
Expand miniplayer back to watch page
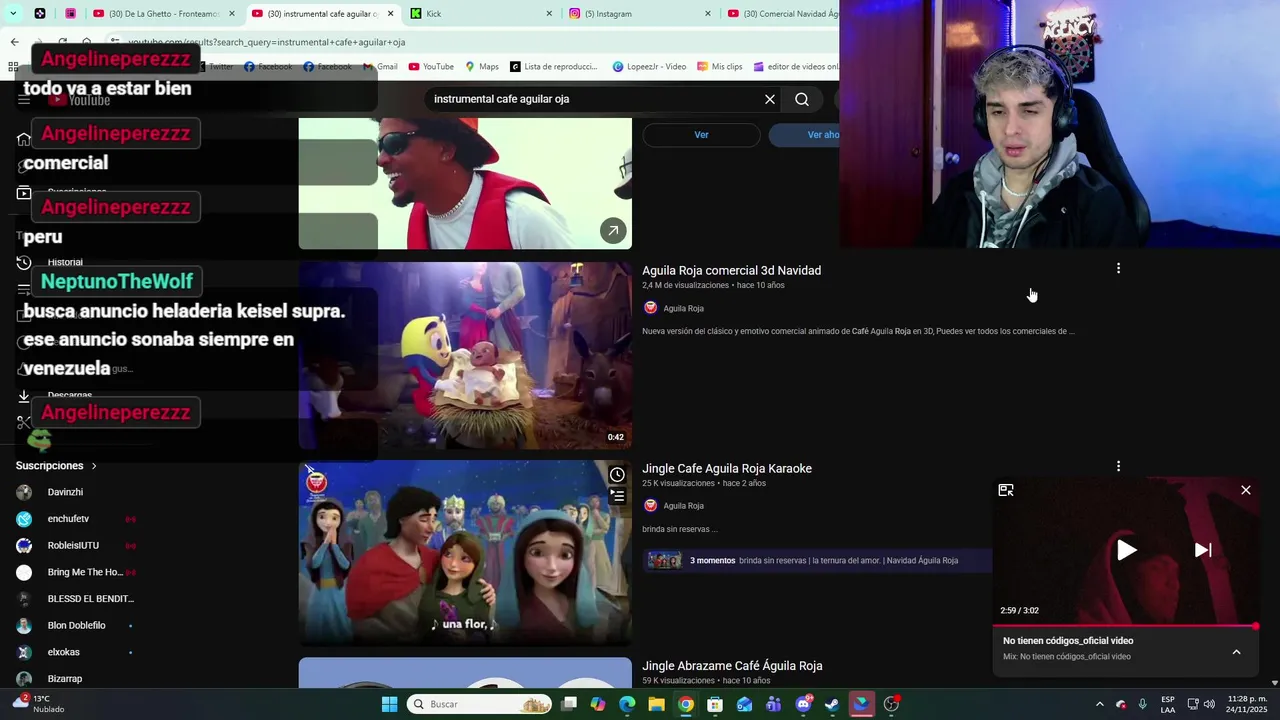pos(1006,490)
